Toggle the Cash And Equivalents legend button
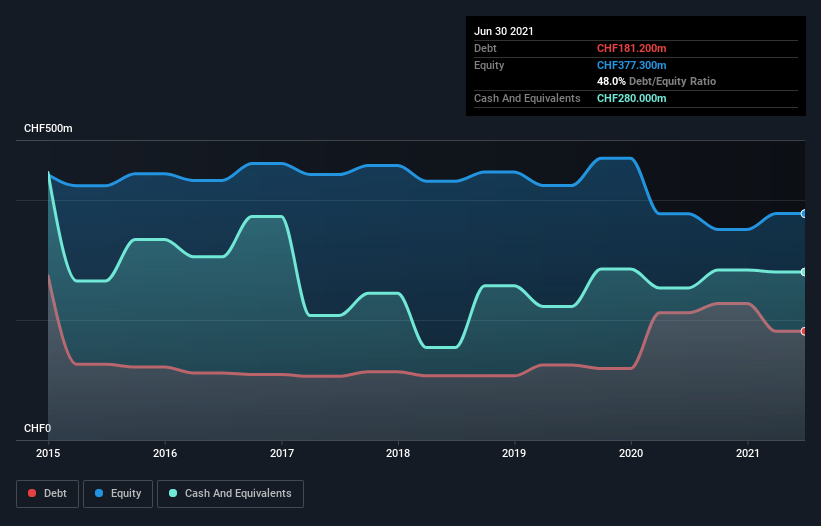The height and width of the screenshot is (526, 821). (x=230, y=494)
